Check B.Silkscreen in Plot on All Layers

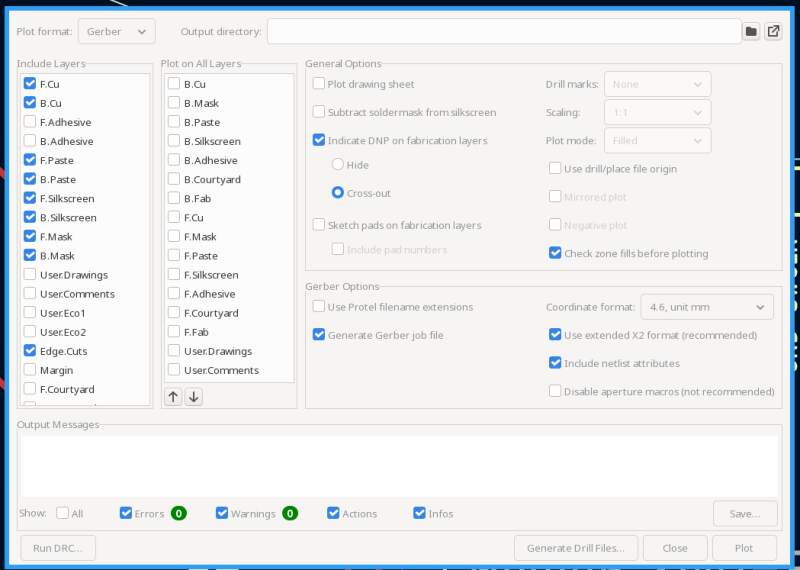(x=174, y=141)
